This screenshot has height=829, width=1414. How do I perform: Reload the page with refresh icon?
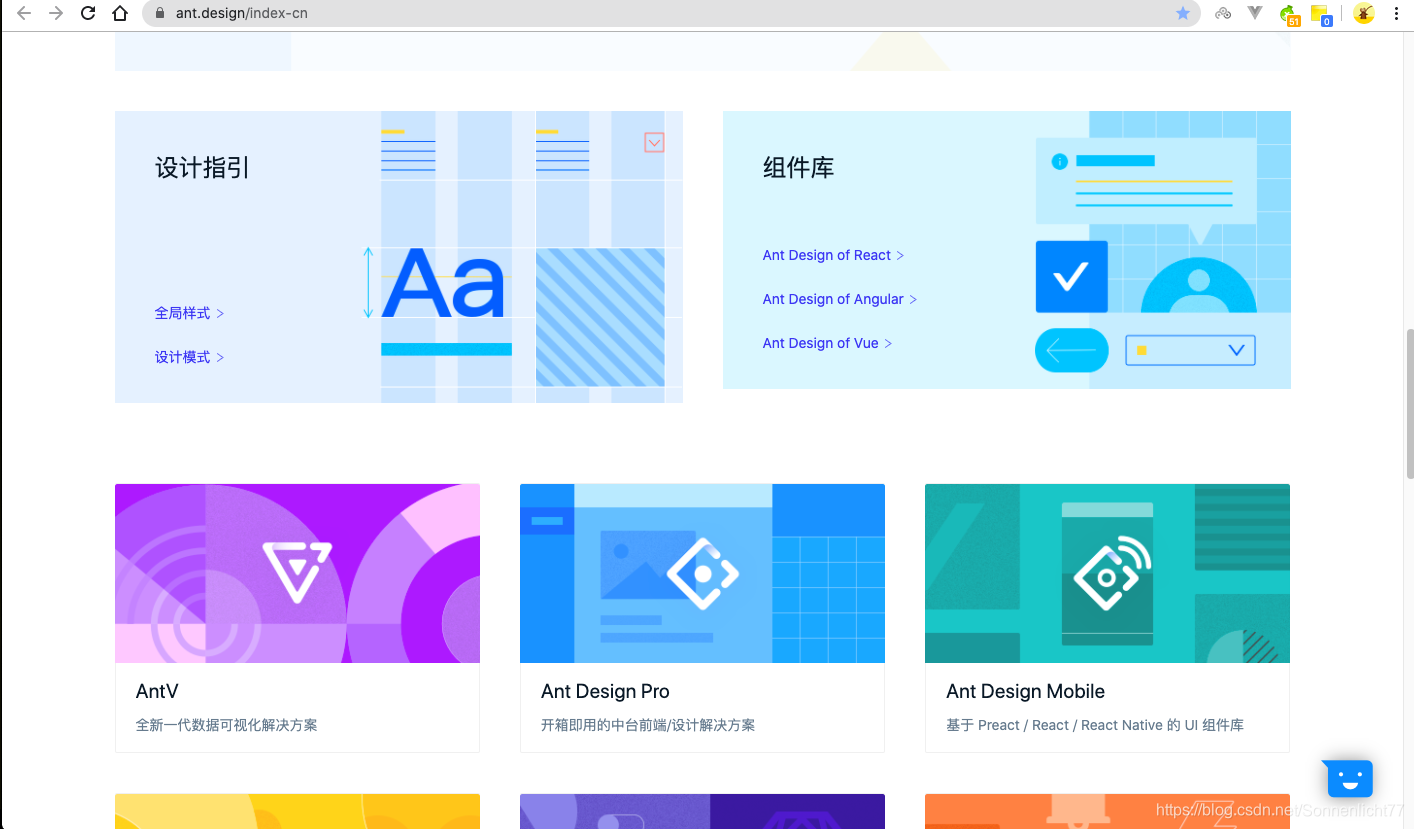tap(88, 13)
